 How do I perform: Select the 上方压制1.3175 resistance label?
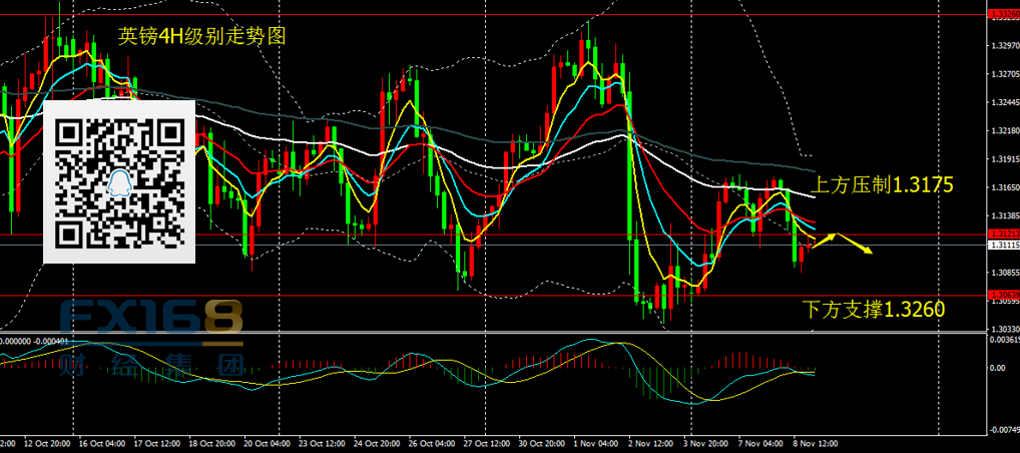coord(880,185)
